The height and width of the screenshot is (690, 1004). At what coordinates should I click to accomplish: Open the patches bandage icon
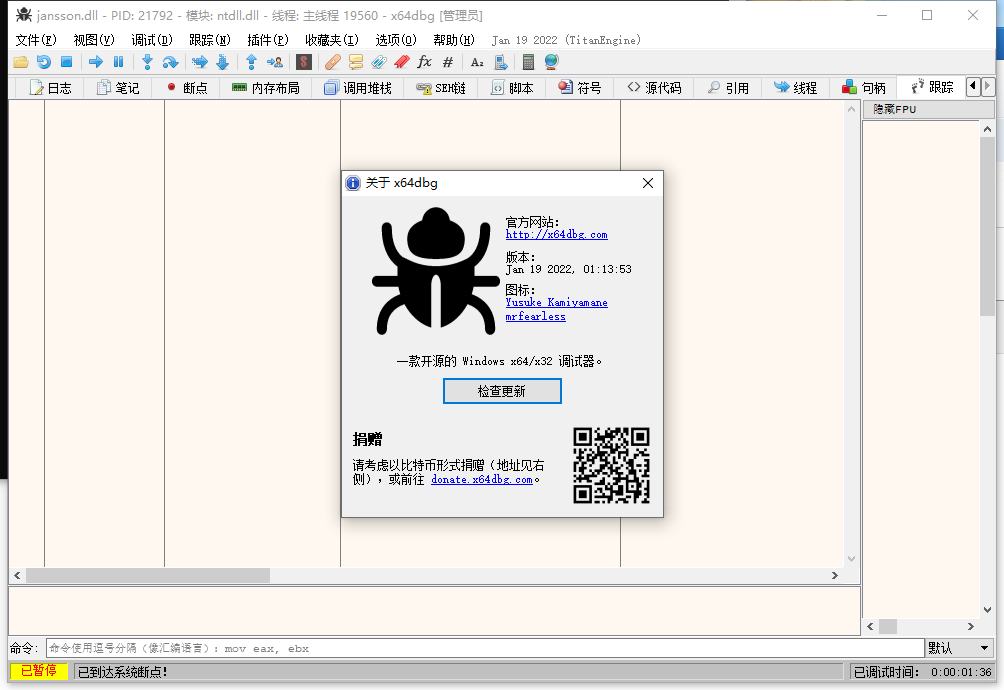pos(333,62)
